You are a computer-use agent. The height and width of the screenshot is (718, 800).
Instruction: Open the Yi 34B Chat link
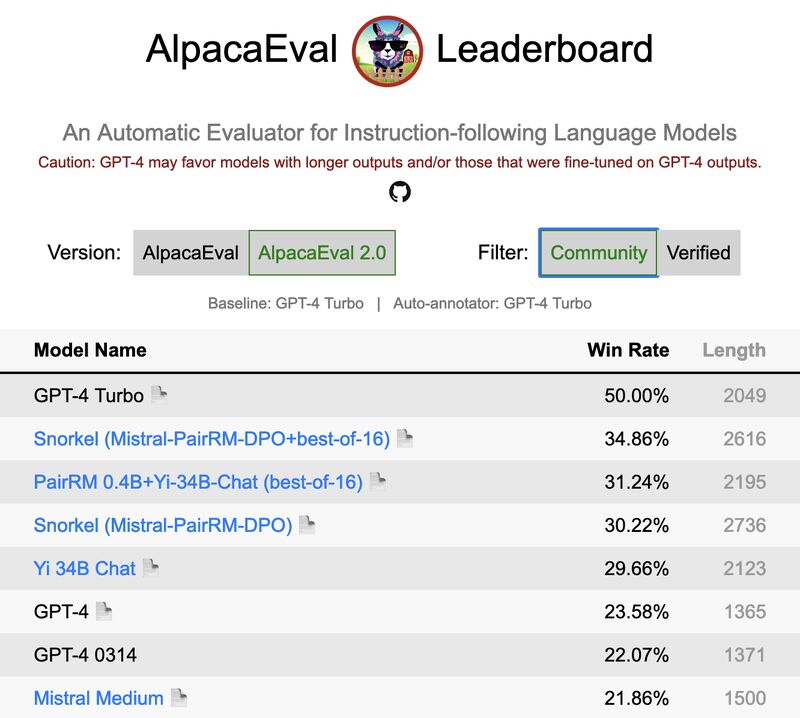[85, 568]
